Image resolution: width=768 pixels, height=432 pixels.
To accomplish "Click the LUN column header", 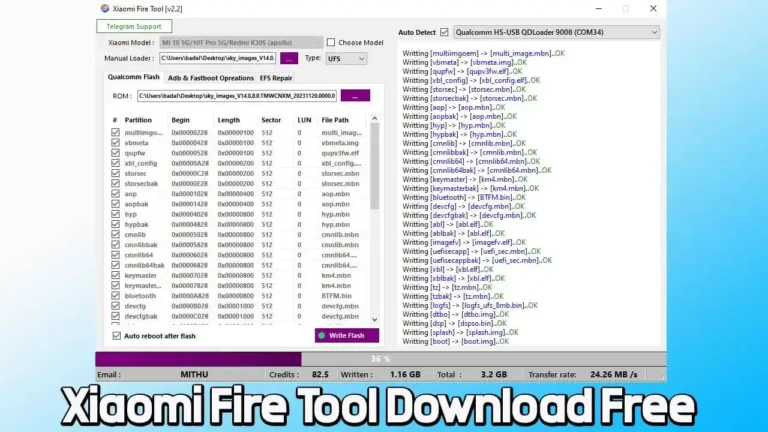I will [x=304, y=120].
